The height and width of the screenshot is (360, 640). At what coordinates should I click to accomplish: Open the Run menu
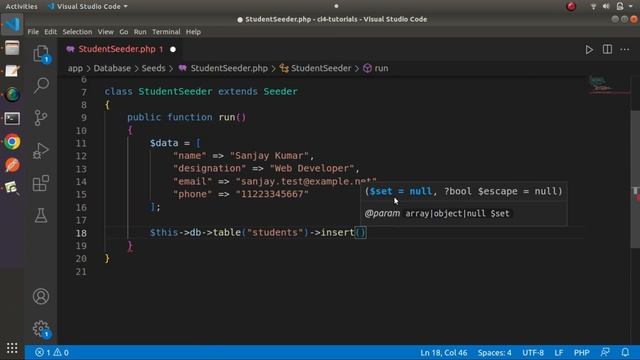click(140, 32)
